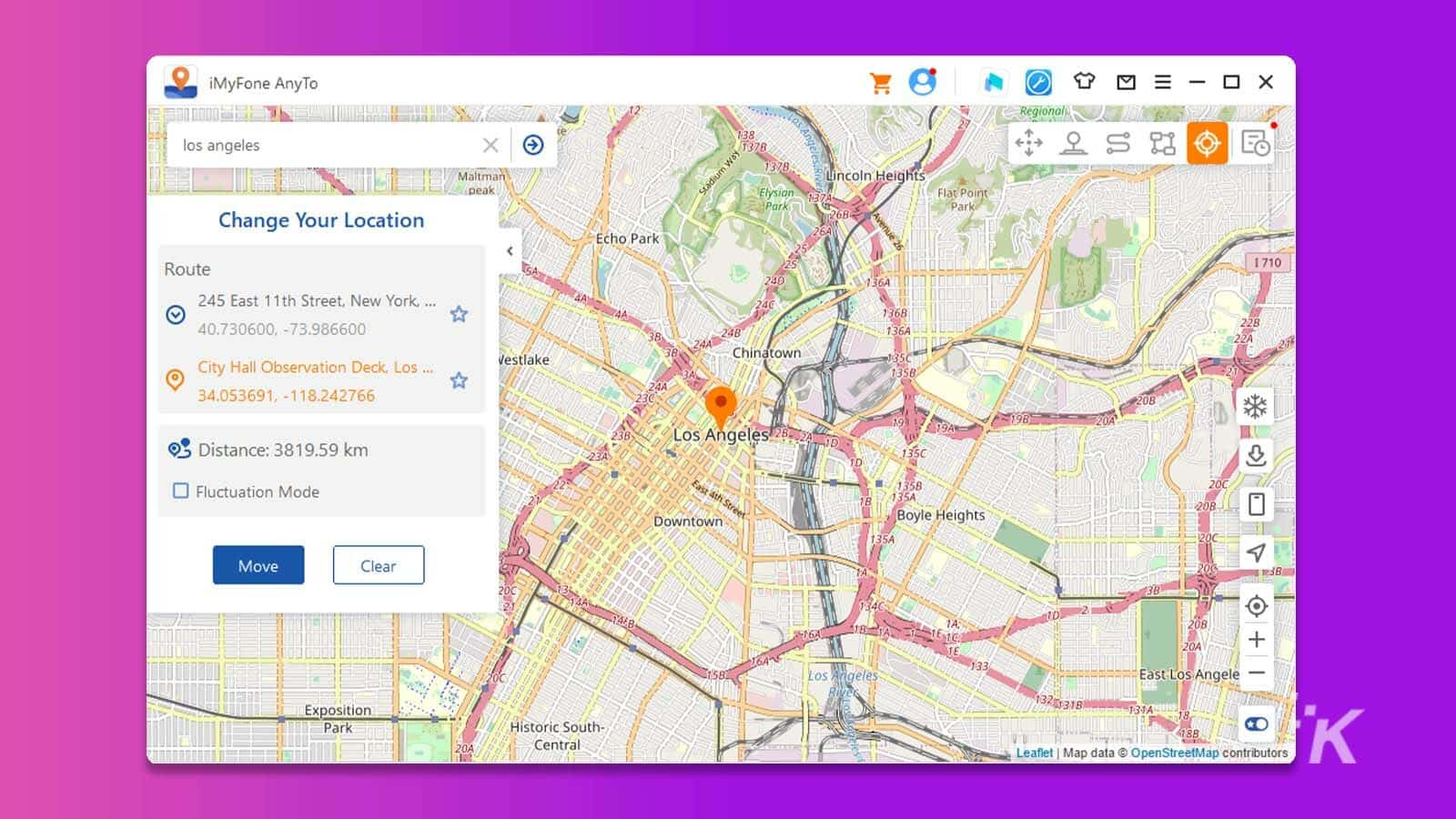
Task: Click the search go arrow button
Action: pos(533,145)
